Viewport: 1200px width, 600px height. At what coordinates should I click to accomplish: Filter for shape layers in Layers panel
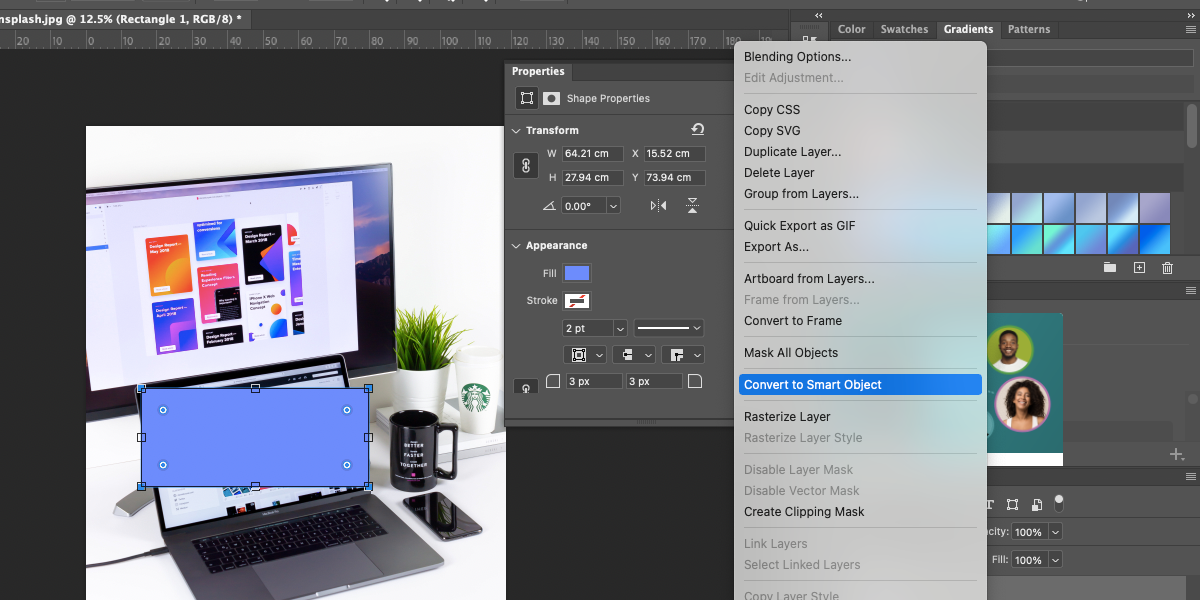(1013, 504)
